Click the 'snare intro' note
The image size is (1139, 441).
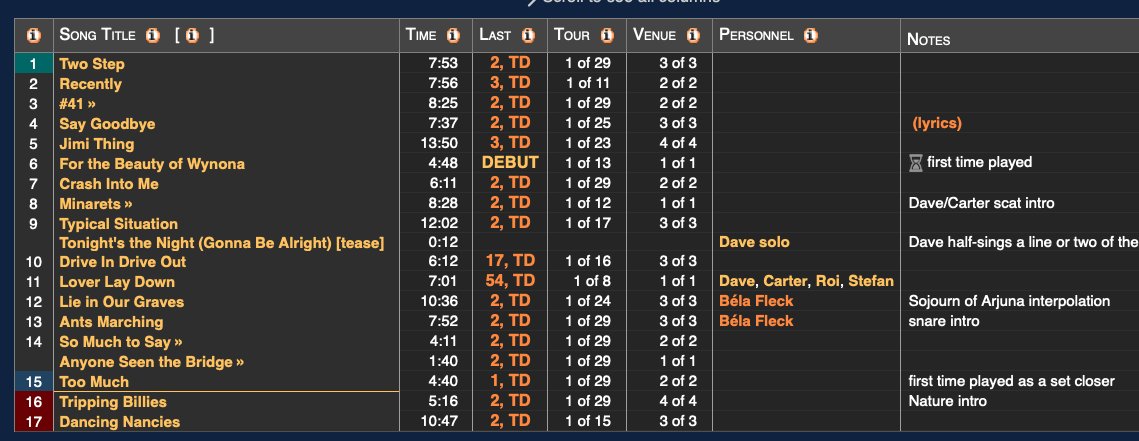coord(944,321)
